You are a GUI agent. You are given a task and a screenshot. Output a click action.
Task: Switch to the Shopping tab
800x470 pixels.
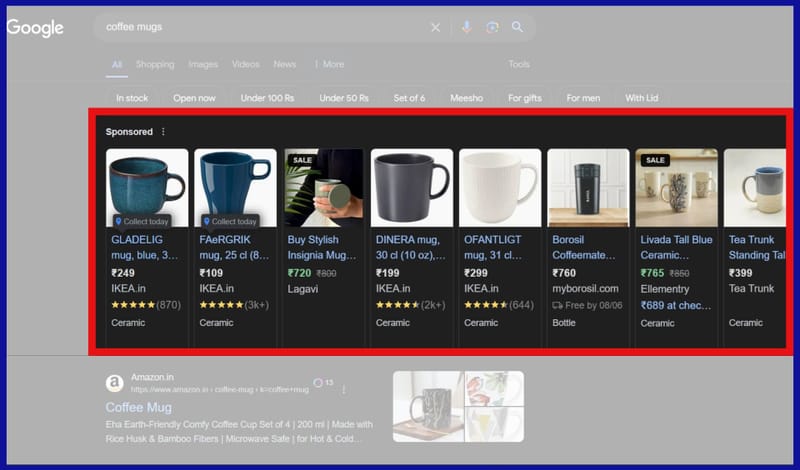[155, 64]
